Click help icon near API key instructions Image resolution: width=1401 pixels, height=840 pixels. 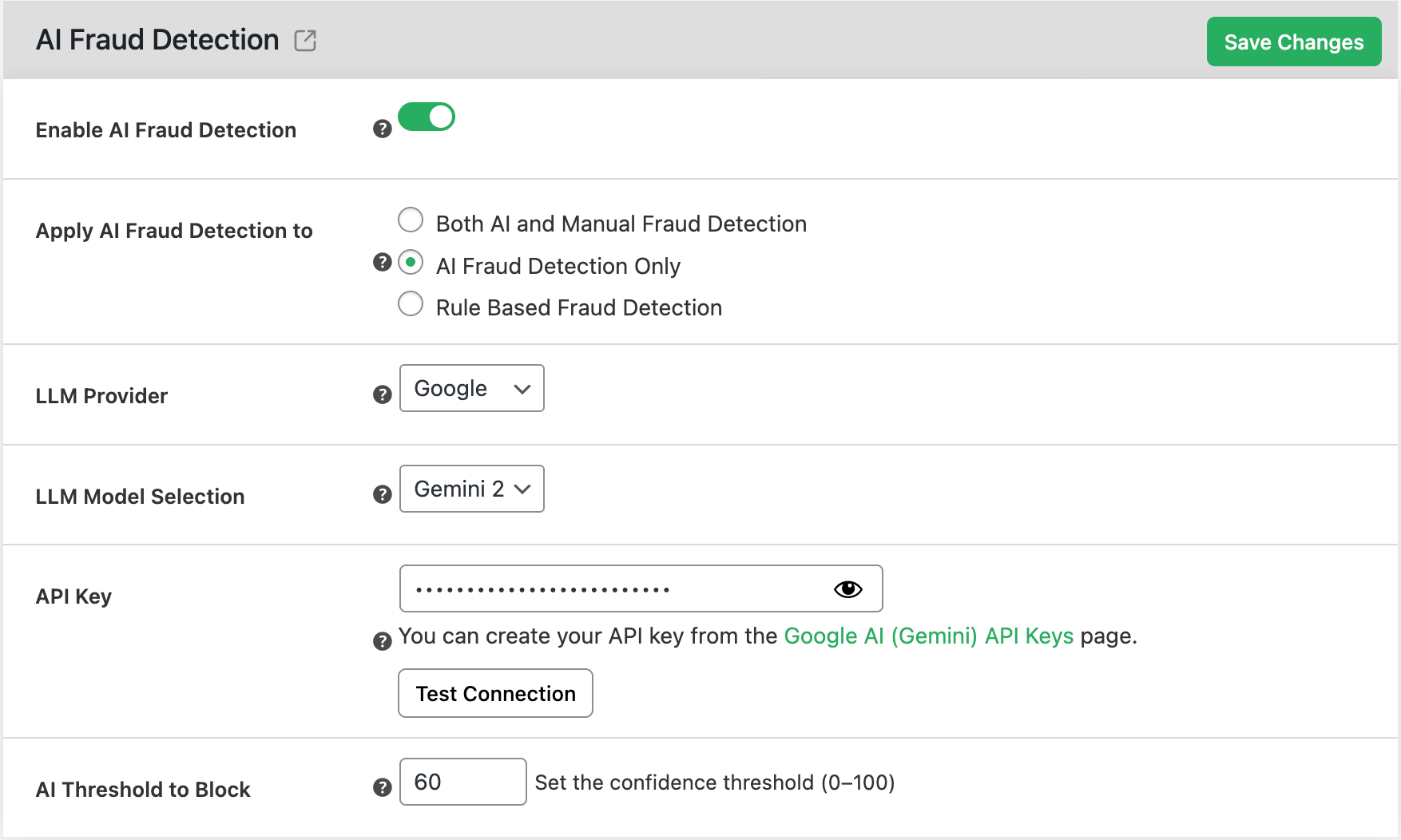tap(382, 641)
